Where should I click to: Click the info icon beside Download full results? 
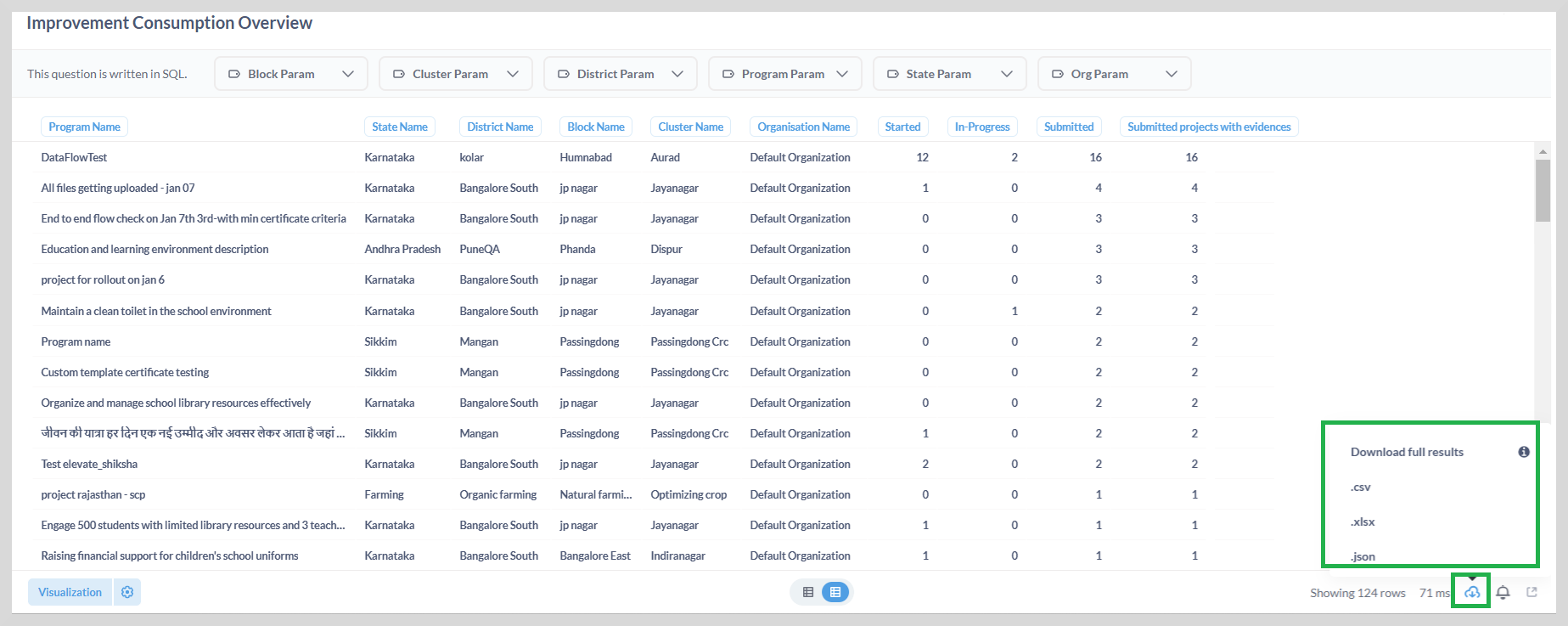click(1524, 452)
